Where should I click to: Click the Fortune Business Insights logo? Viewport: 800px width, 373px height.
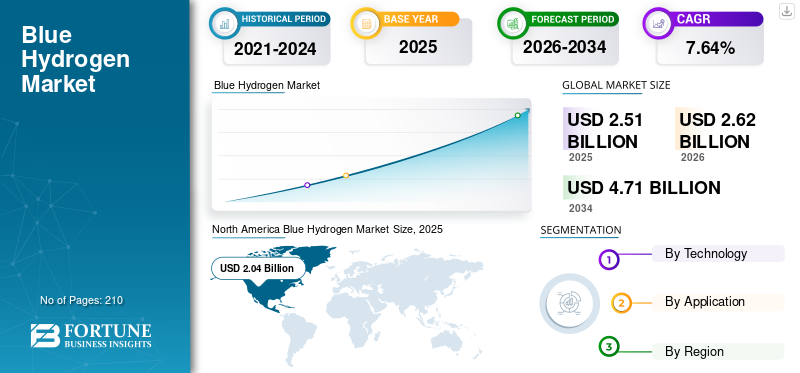click(x=91, y=335)
